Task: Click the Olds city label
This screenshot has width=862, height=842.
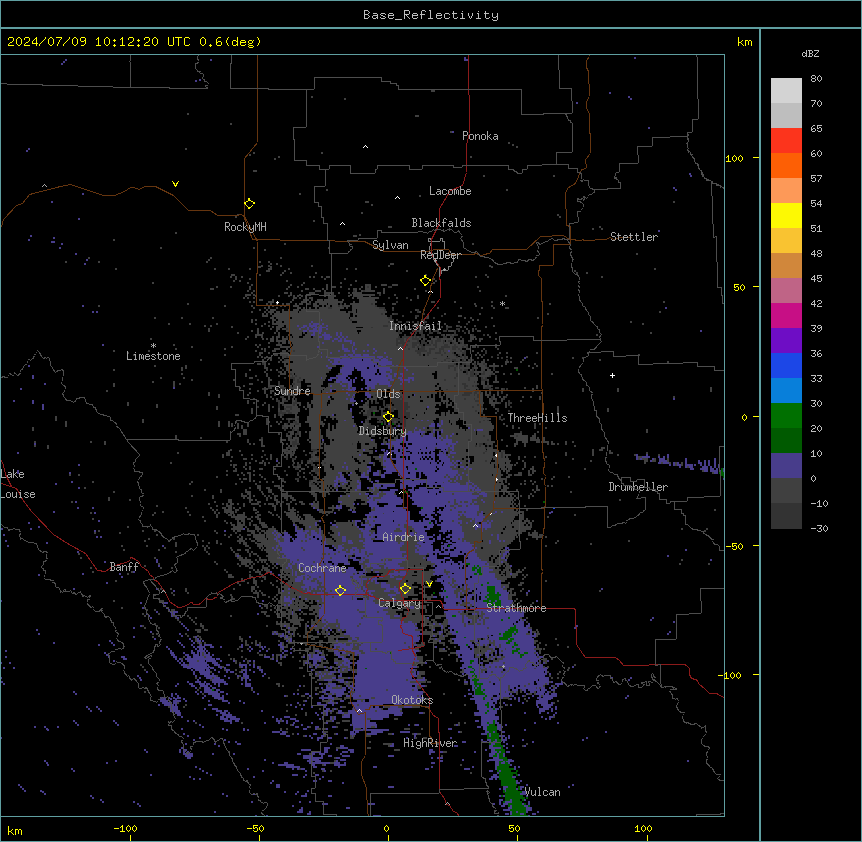Action: 388,394
